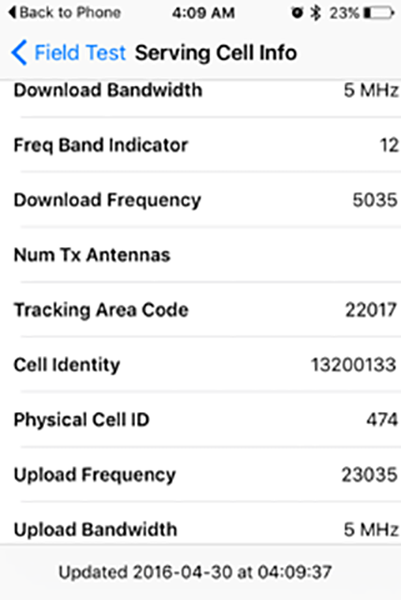The width and height of the screenshot is (401, 600).
Task: Select the Download Frequency row
Action: point(200,199)
